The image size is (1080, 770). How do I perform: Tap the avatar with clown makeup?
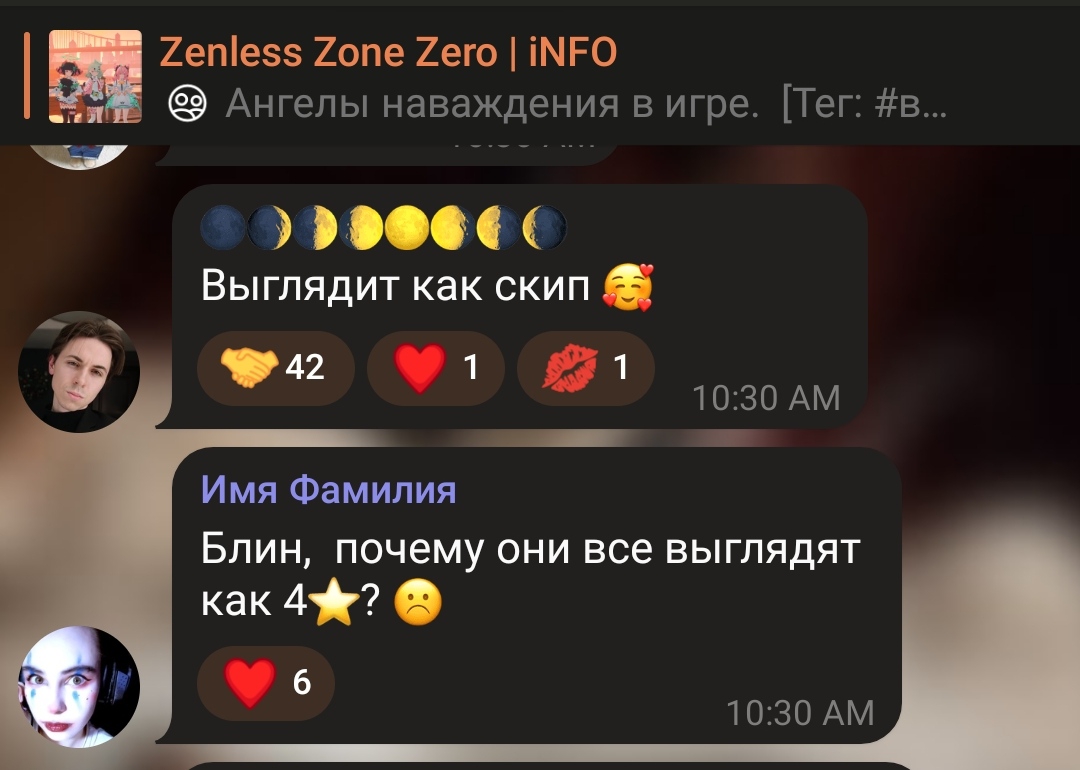point(79,687)
